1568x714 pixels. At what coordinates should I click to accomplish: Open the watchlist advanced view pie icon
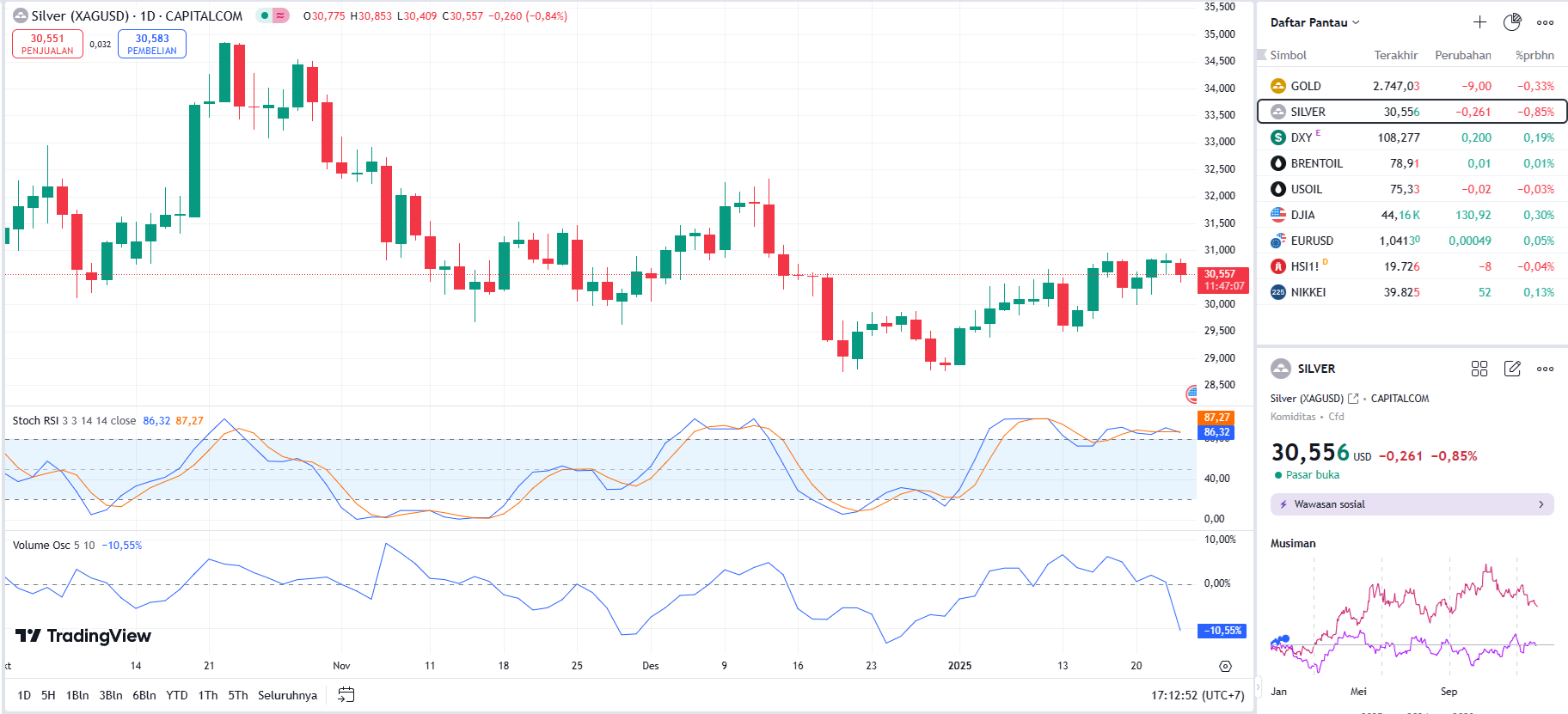pyautogui.click(x=1512, y=22)
